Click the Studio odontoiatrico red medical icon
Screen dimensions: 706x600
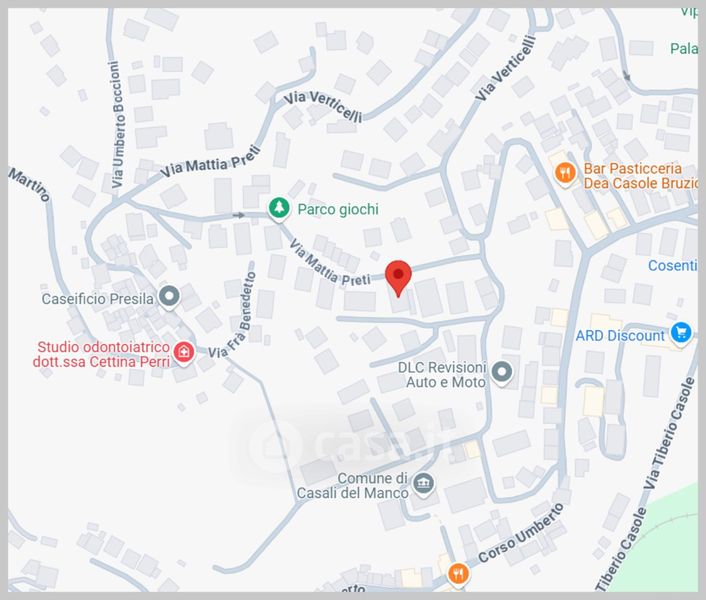[184, 352]
